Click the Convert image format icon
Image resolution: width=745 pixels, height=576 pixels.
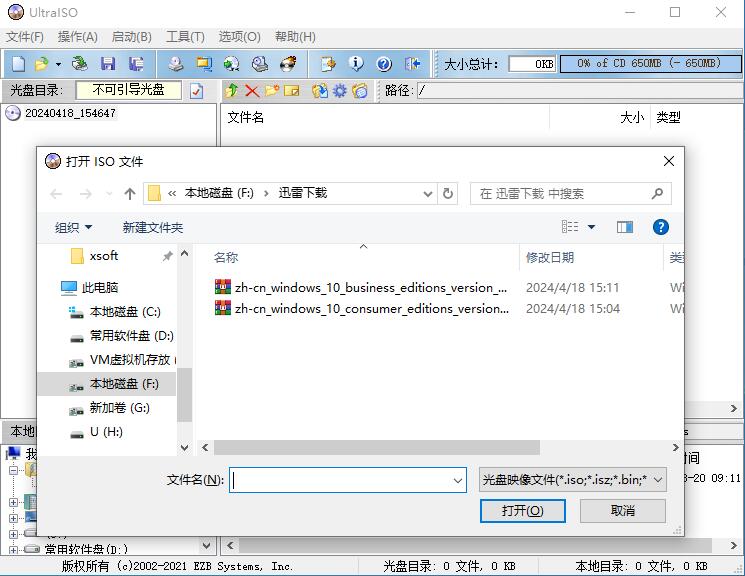click(x=232, y=64)
